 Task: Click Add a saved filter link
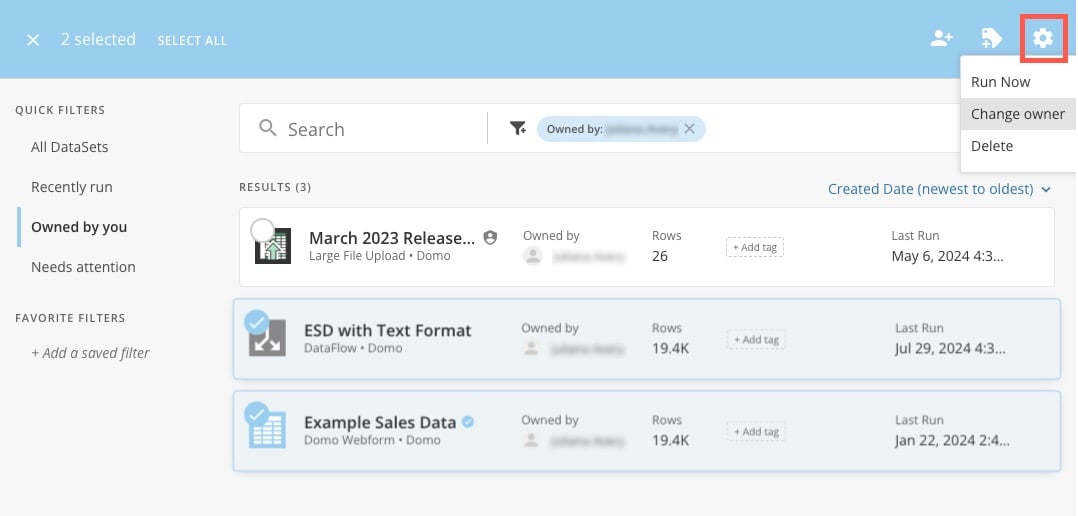(90, 353)
